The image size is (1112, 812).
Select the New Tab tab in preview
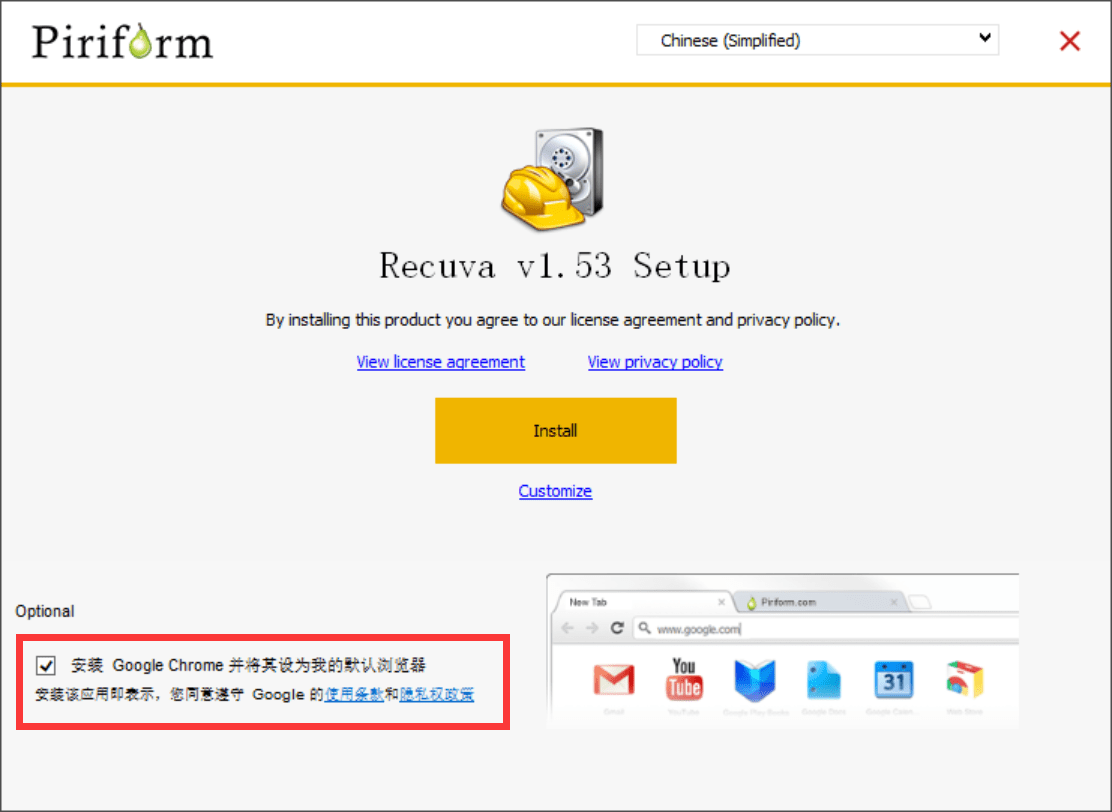[x=644, y=602]
